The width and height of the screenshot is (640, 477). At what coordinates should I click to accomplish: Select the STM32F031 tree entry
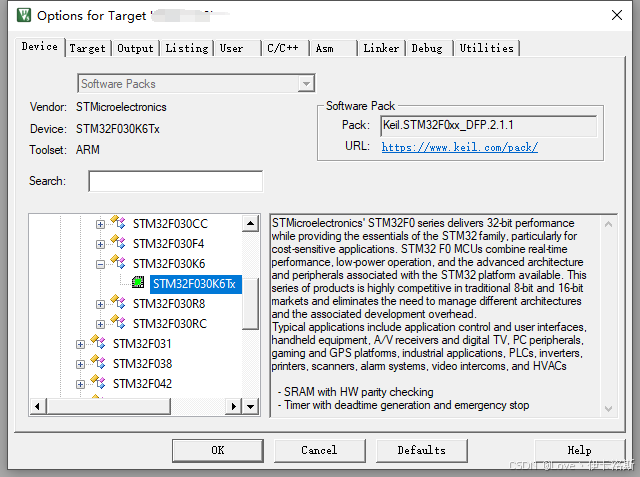[x=142, y=344]
